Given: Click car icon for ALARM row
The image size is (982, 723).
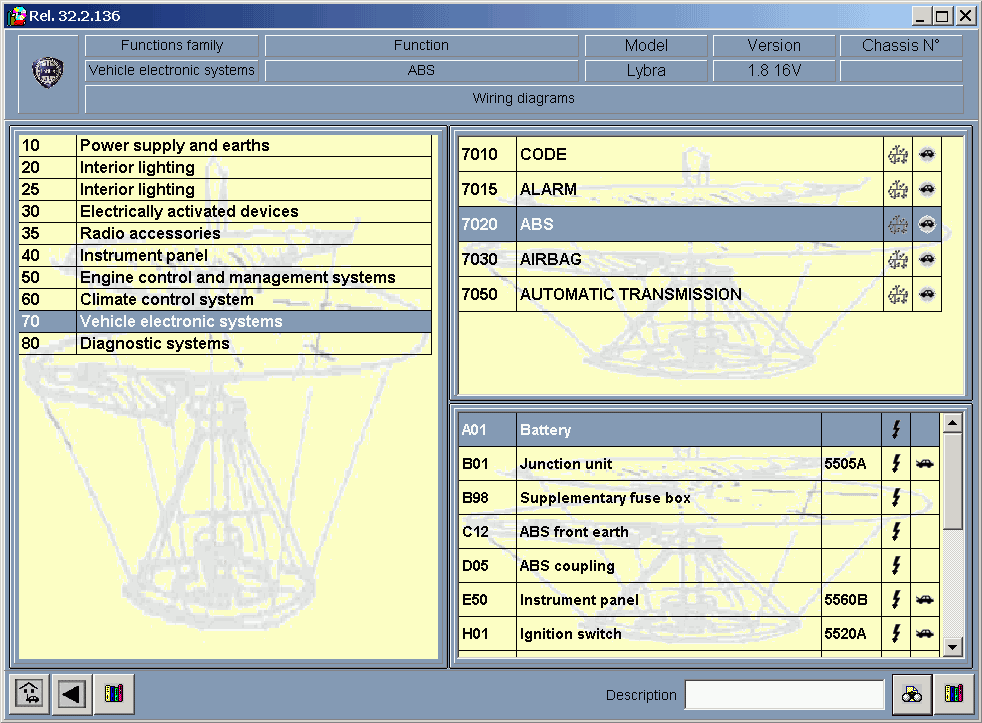Looking at the screenshot, I should pyautogui.click(x=927, y=189).
